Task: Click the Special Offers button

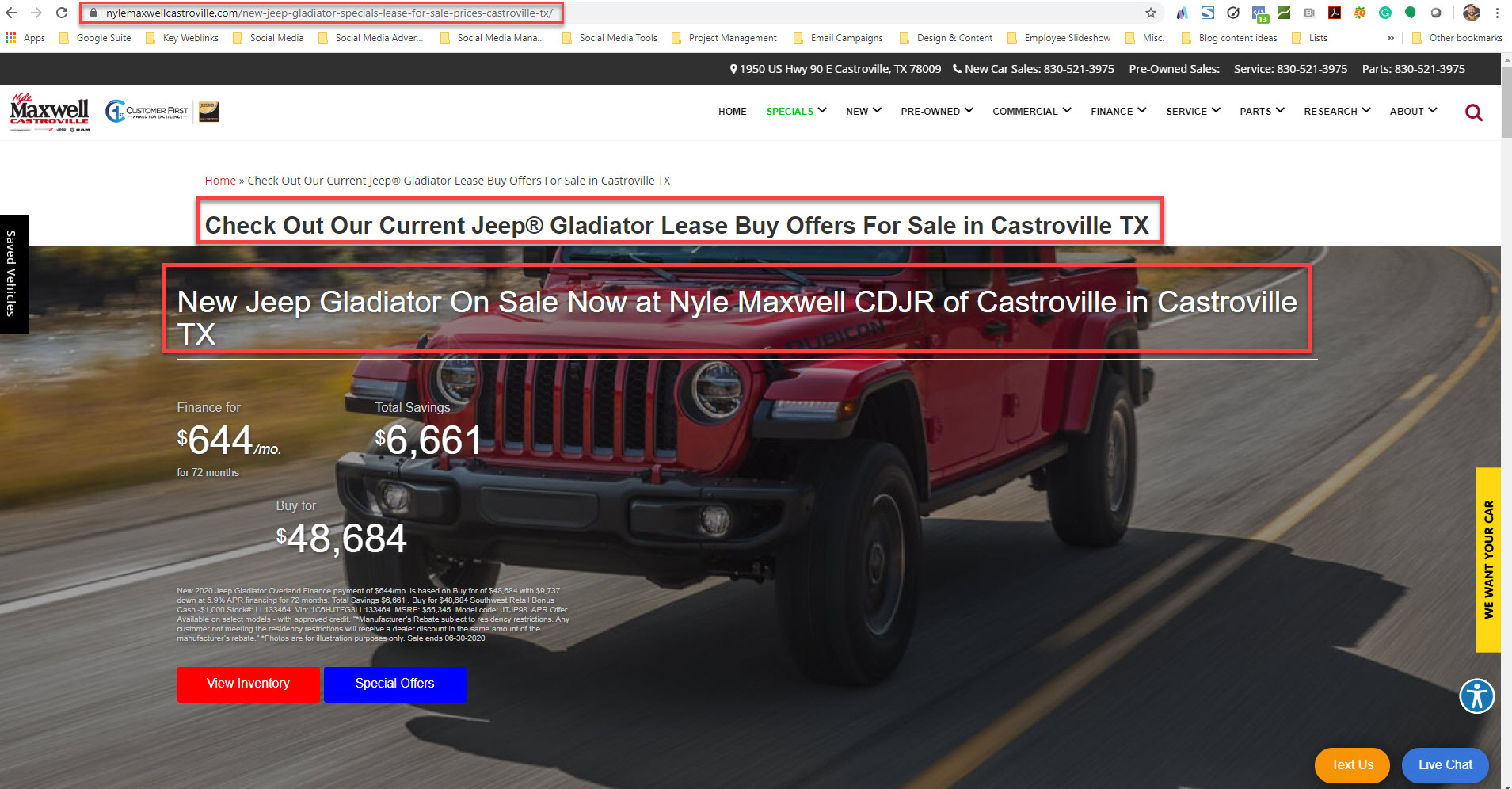Action: 395,684
